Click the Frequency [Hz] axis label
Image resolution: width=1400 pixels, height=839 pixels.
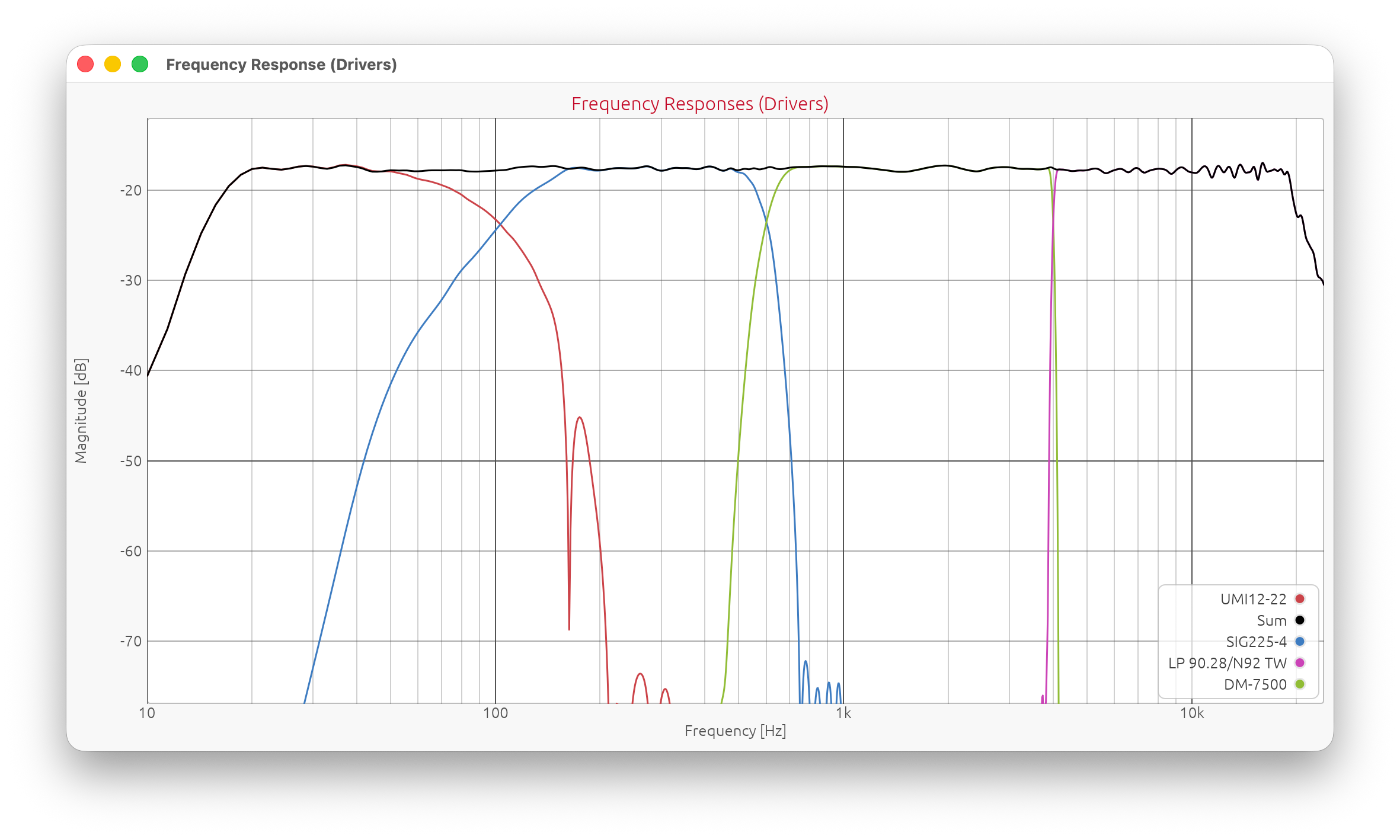coord(735,731)
